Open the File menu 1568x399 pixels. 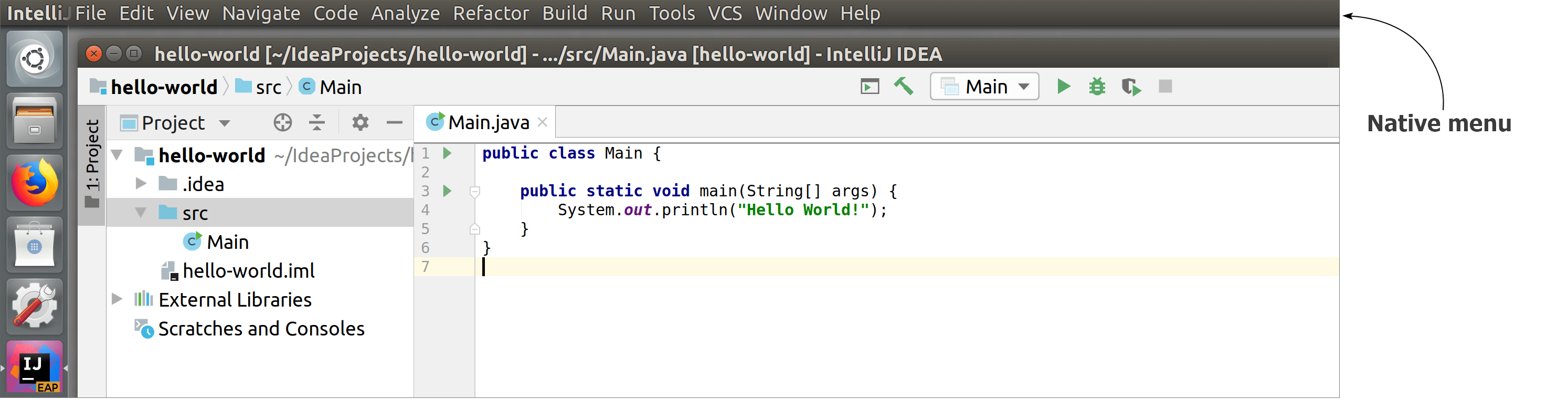(x=91, y=13)
